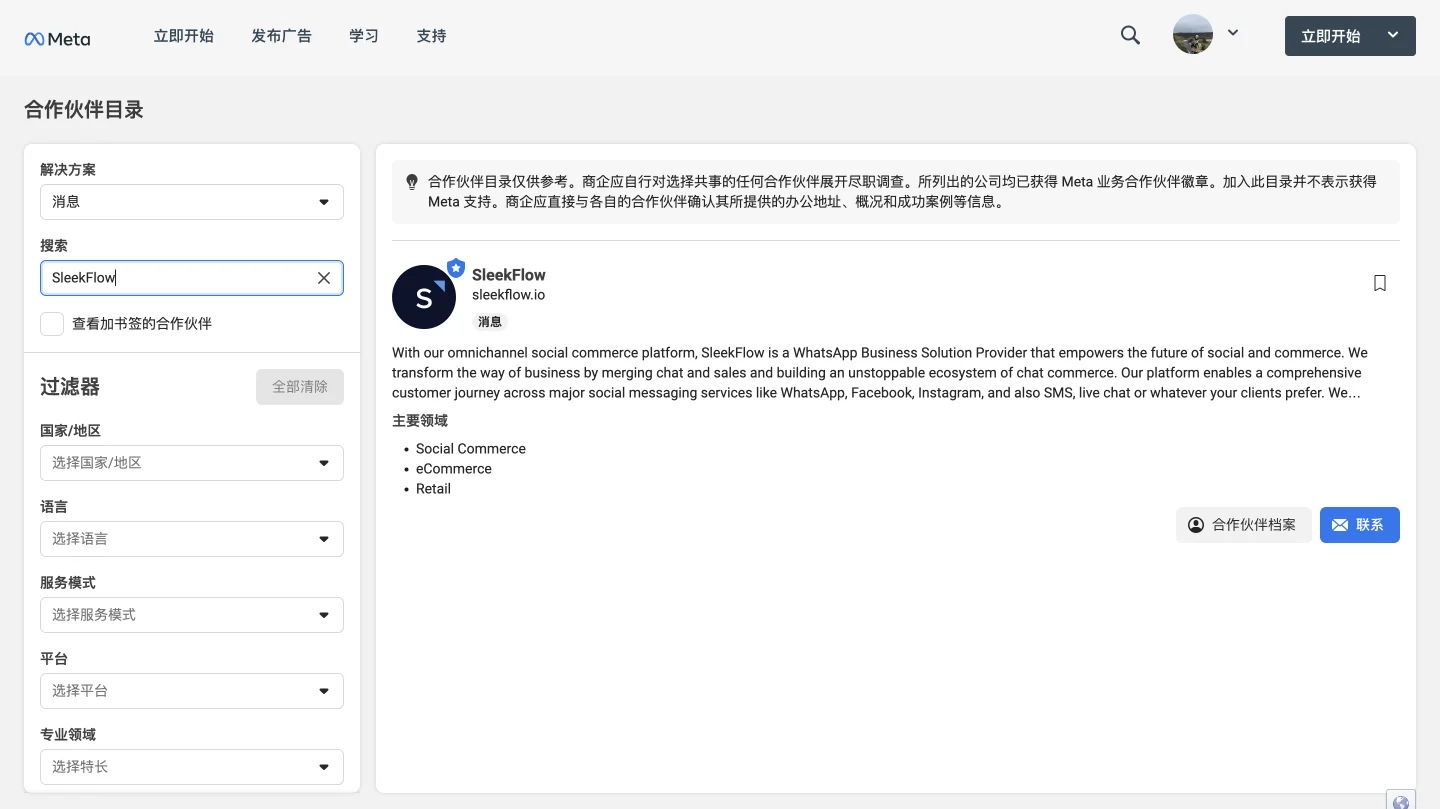Open the profile avatar menu
The width and height of the screenshot is (1440, 809).
(x=1193, y=35)
